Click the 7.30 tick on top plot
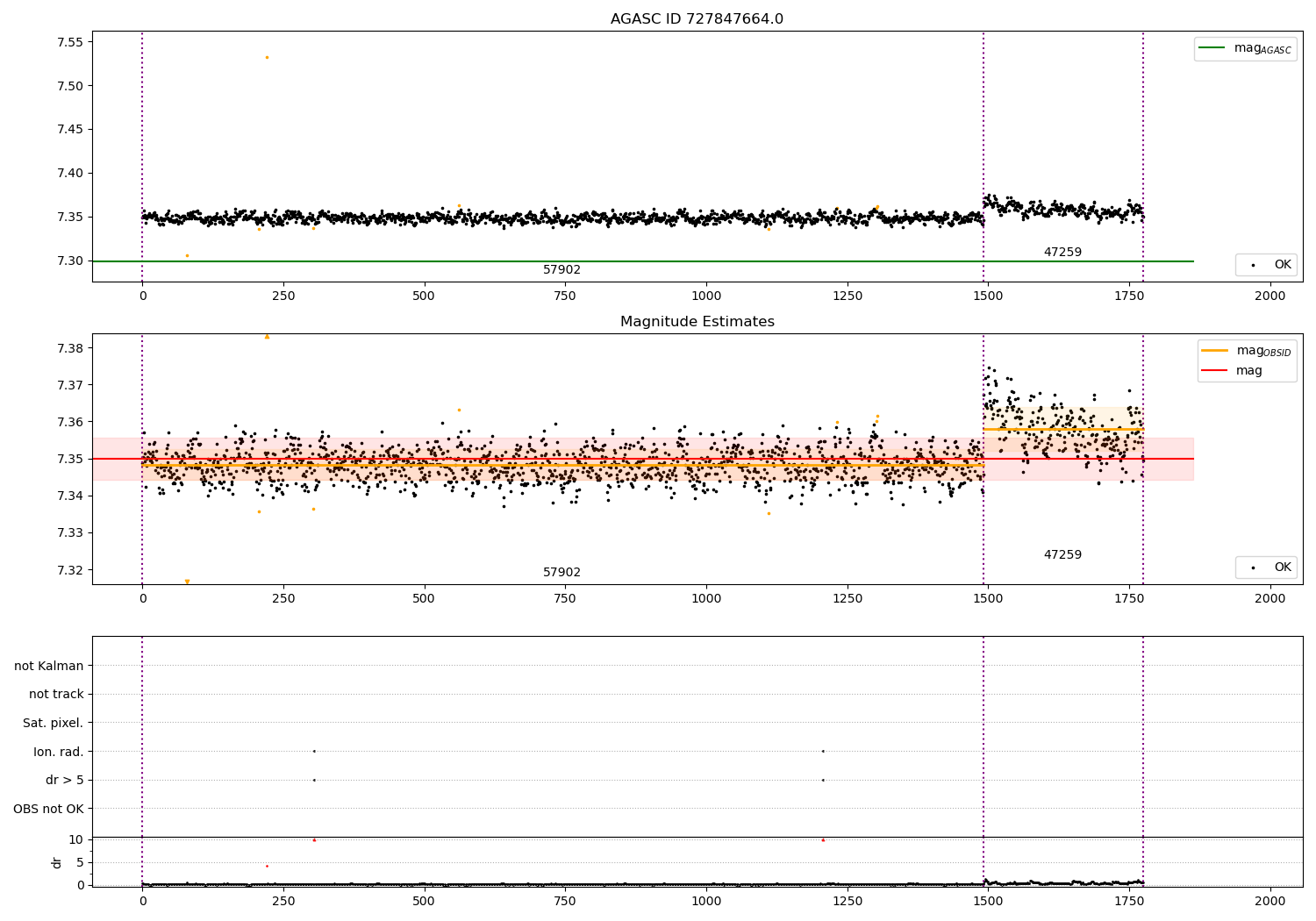The width and height of the screenshot is (1316, 921). tap(68, 261)
